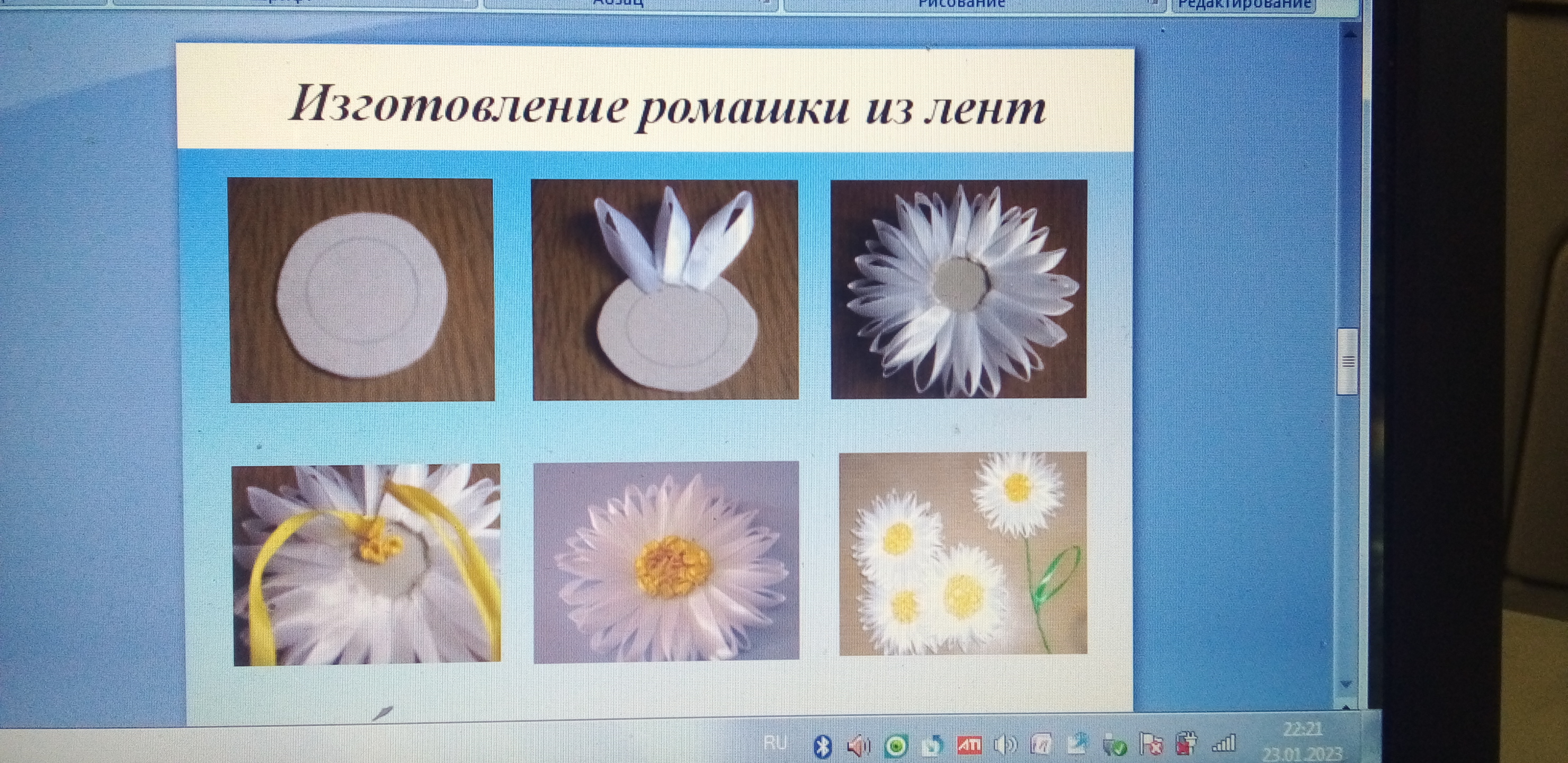Open wireless network signal bars icon

coord(1224,743)
